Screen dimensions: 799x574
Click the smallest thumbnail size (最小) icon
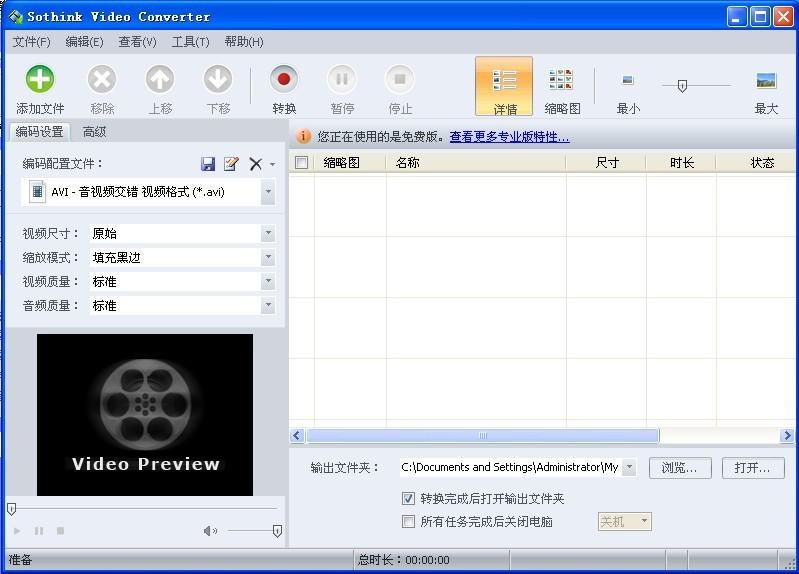(628, 80)
